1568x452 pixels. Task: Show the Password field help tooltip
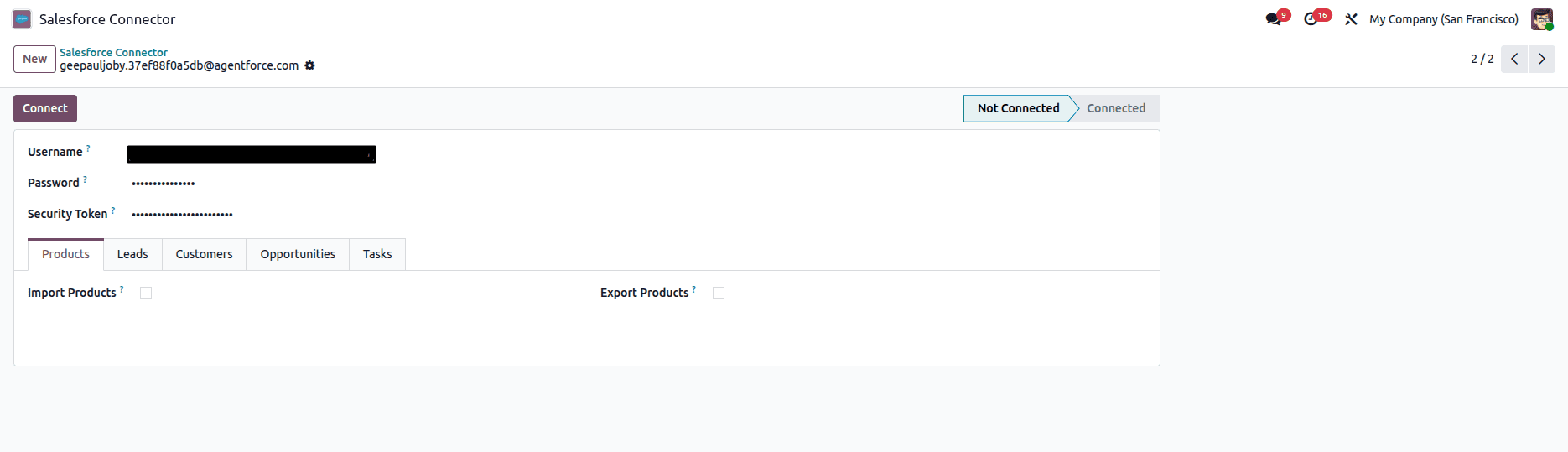(x=85, y=179)
